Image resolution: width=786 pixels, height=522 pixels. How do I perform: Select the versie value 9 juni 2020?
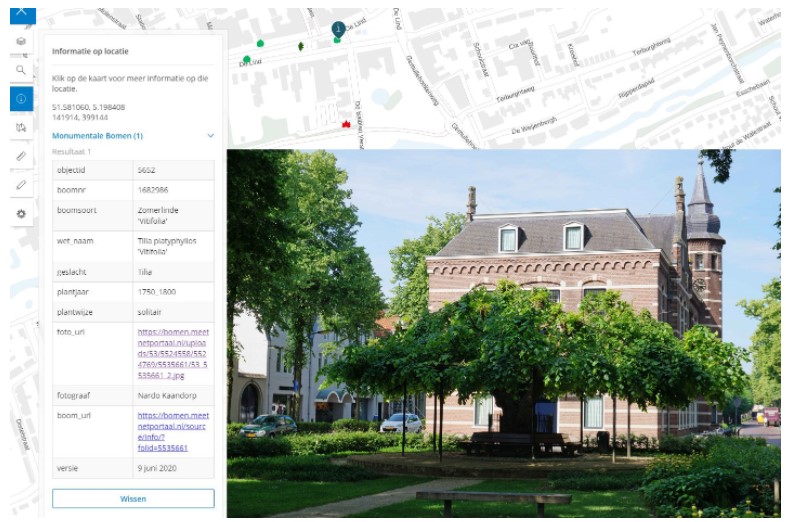(157, 468)
